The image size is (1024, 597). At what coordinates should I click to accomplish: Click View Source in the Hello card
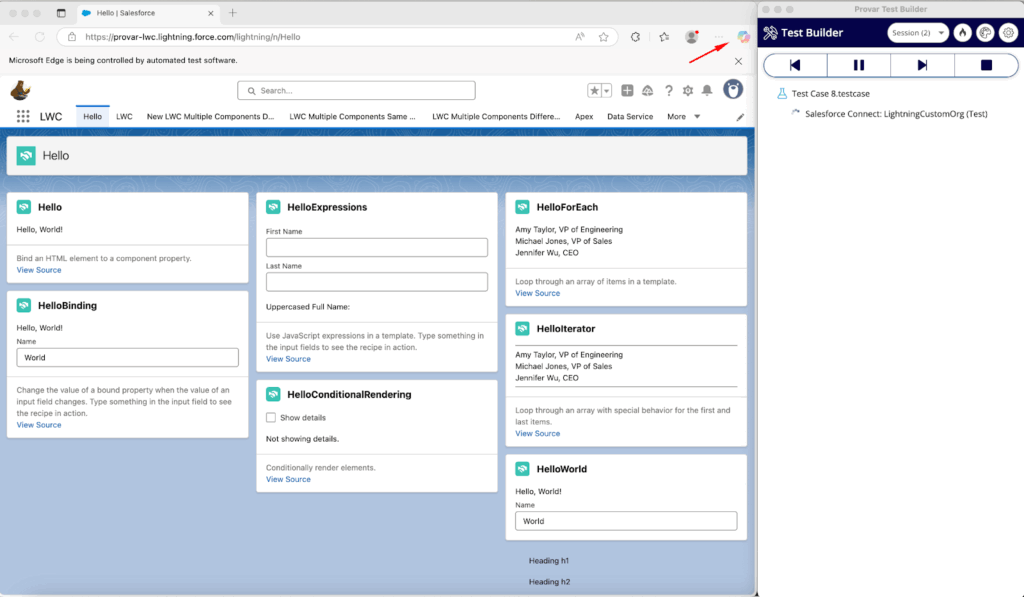(39, 270)
